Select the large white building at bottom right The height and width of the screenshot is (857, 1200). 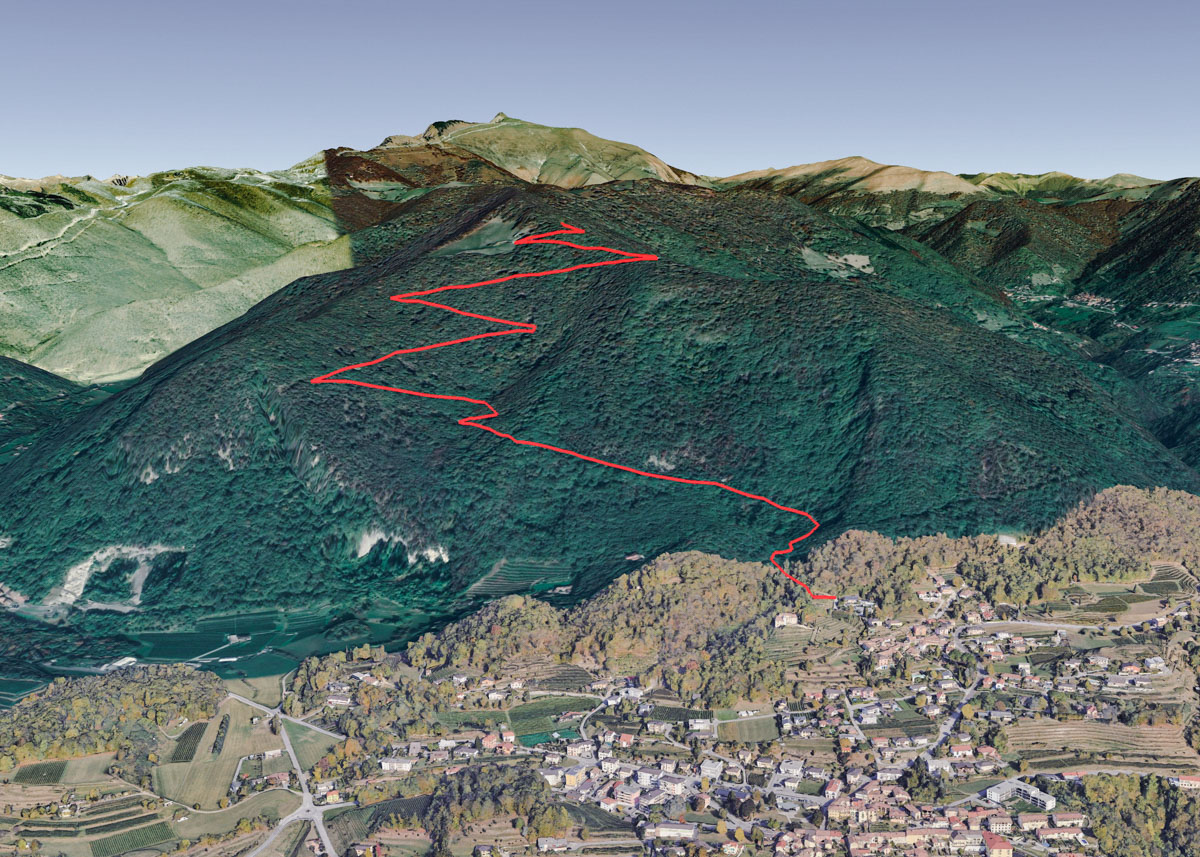pyautogui.click(x=1020, y=795)
